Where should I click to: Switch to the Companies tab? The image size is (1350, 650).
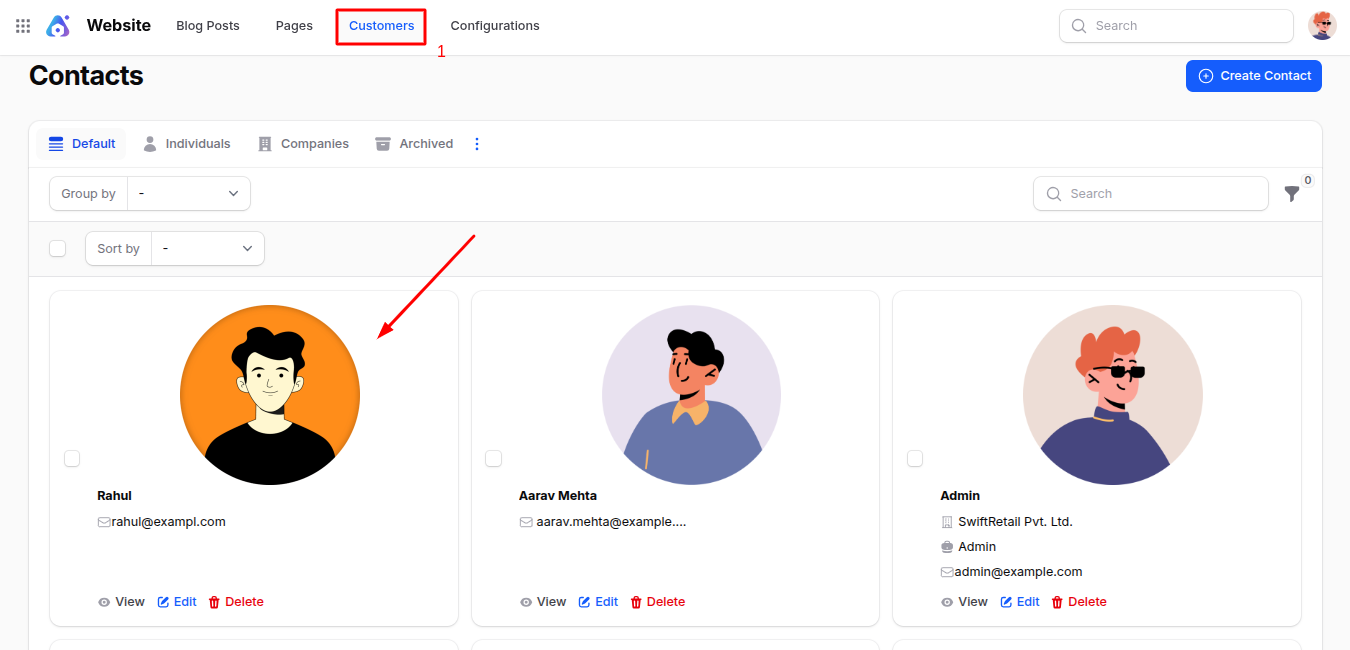tap(303, 144)
